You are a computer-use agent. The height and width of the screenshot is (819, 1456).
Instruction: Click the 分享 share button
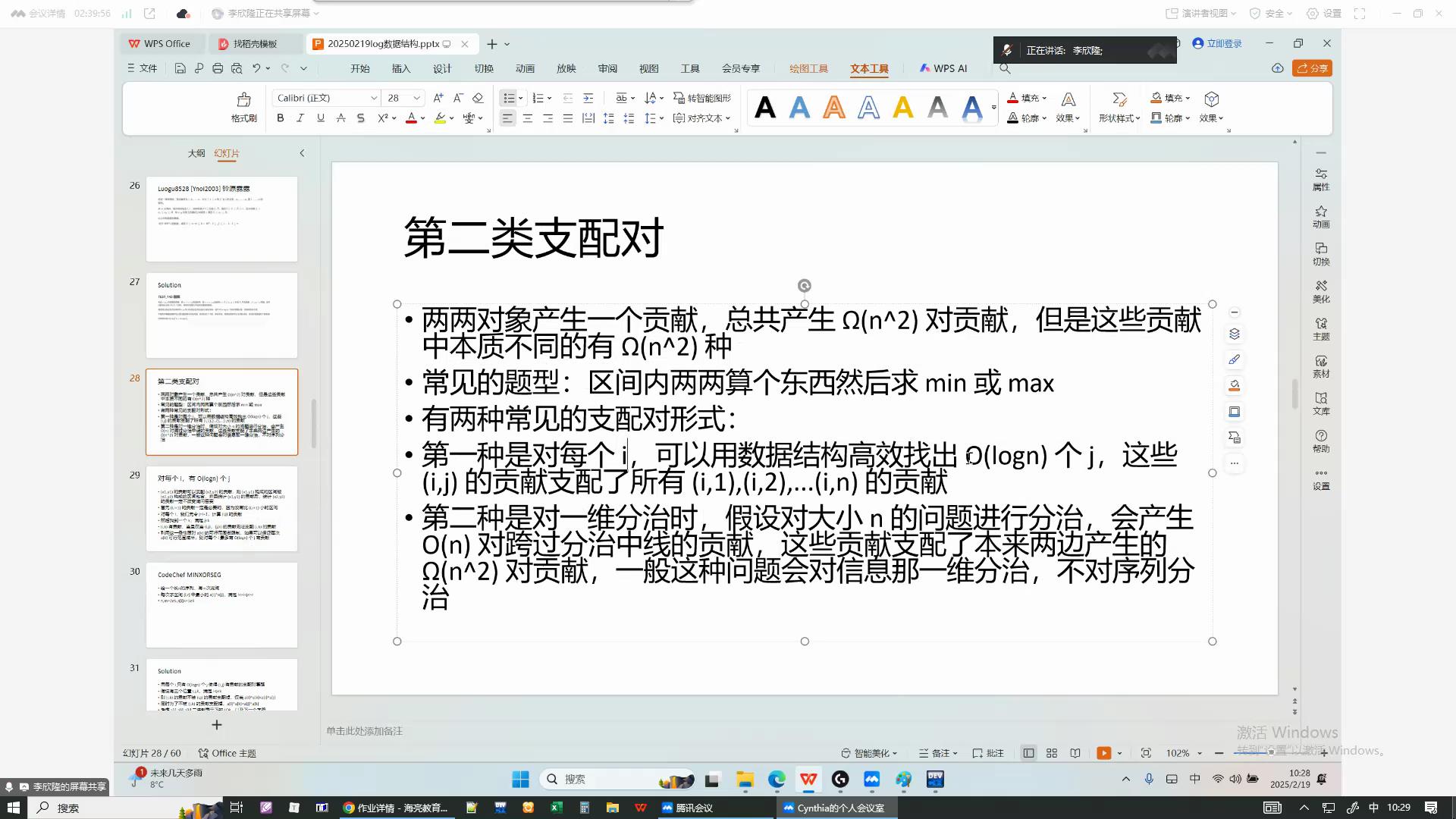click(x=1312, y=68)
